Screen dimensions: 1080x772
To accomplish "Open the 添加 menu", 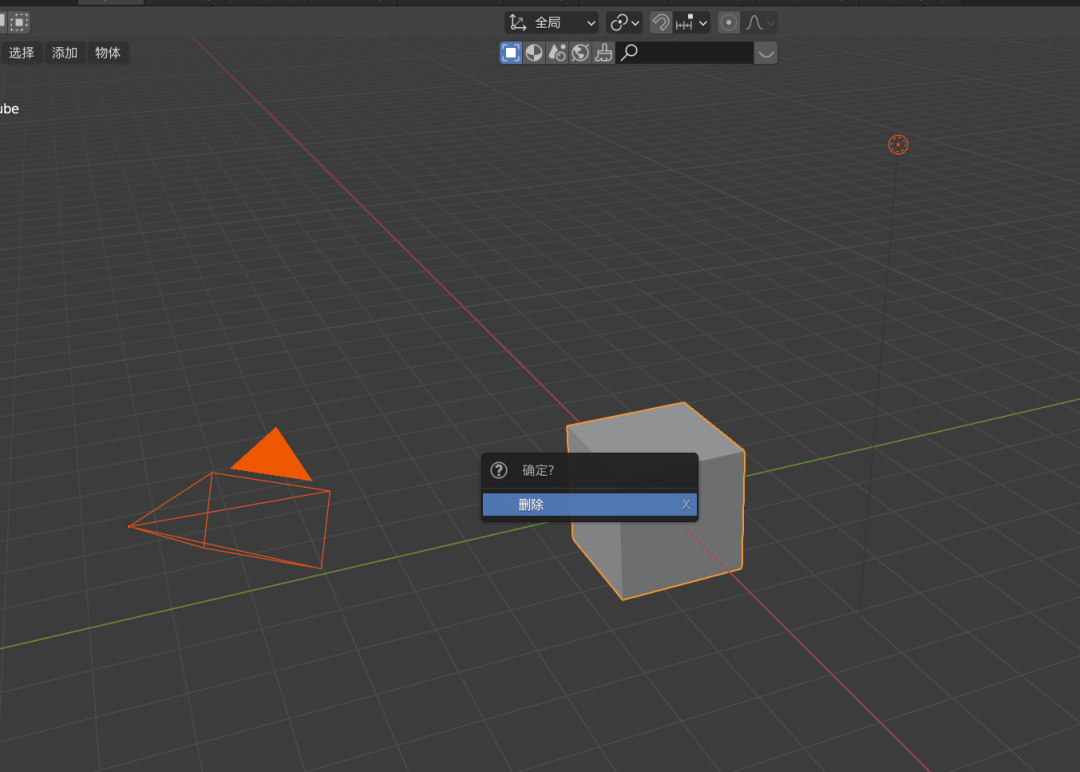I will 65,53.
